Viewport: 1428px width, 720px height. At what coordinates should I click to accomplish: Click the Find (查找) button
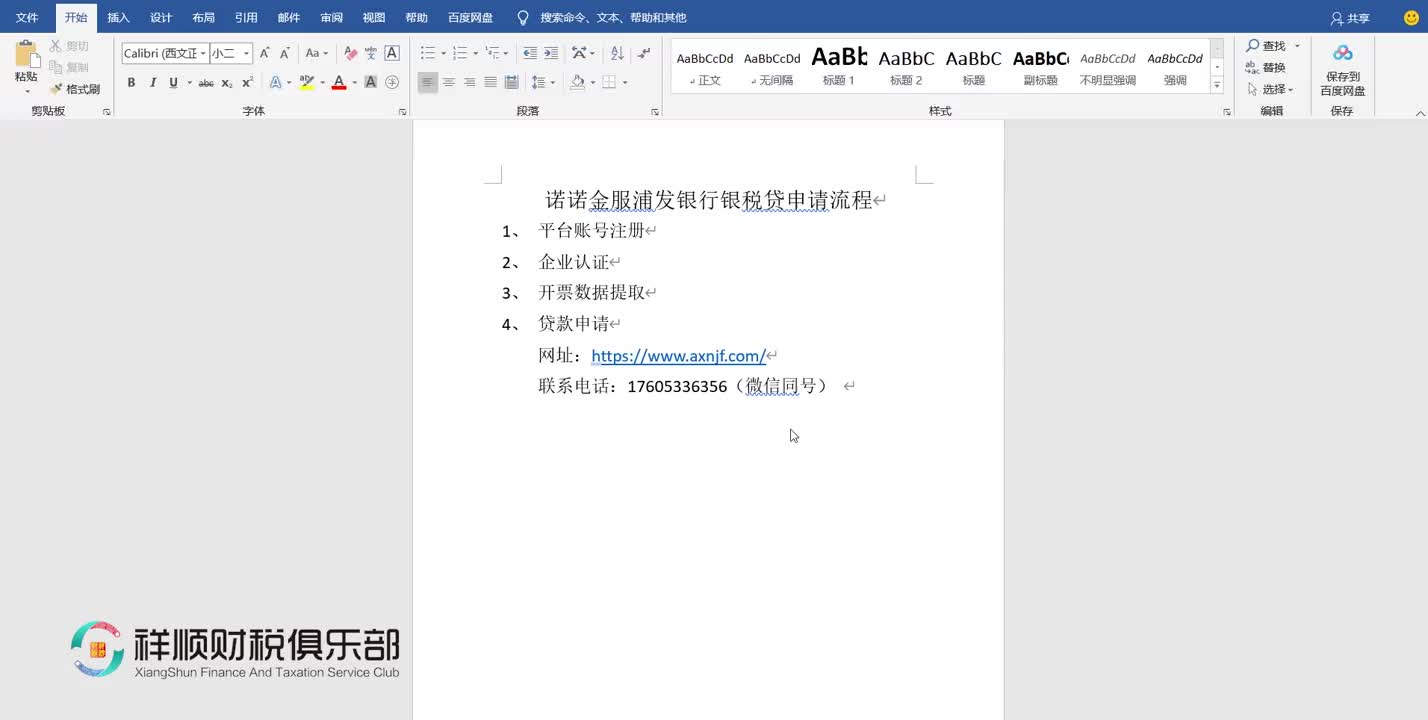click(x=1266, y=46)
